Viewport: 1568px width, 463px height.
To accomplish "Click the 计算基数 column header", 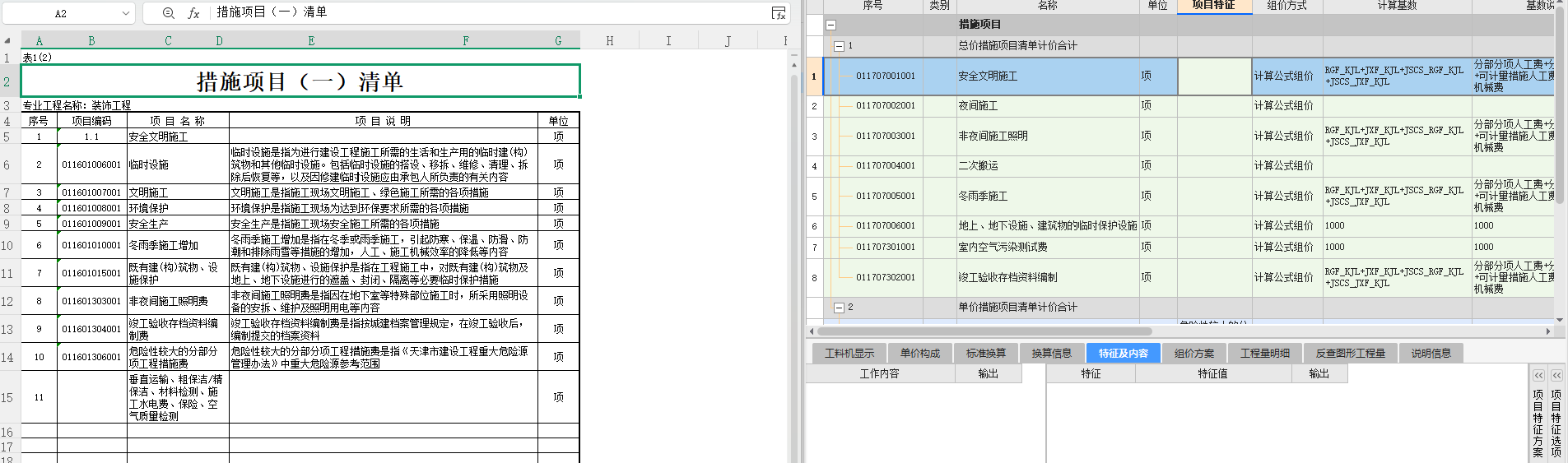I will (x=1397, y=6).
